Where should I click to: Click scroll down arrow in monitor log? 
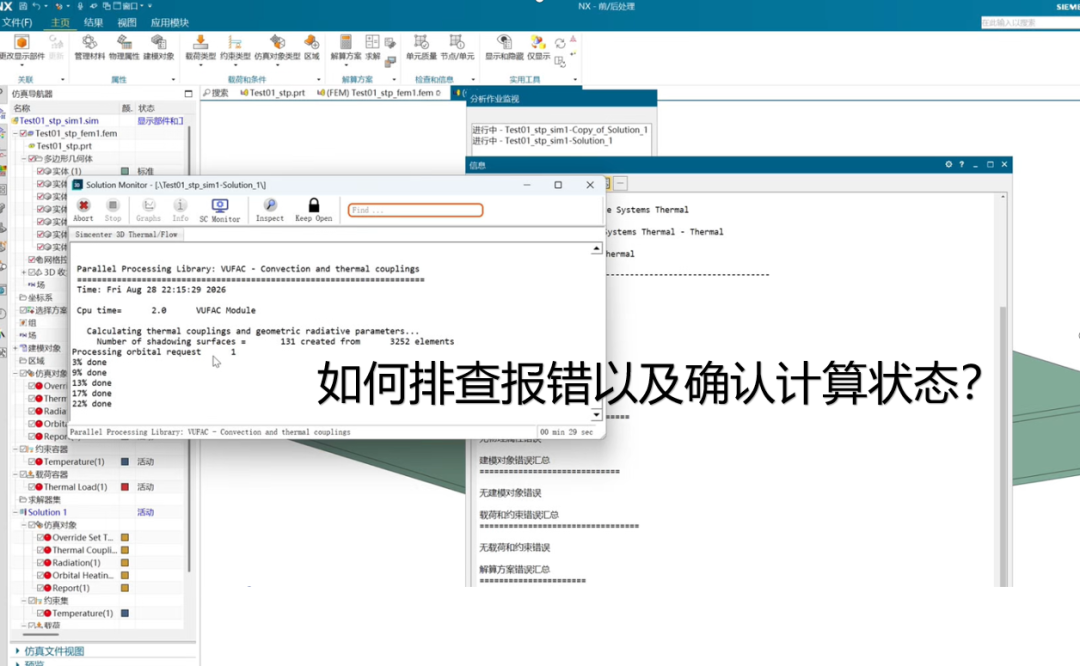coord(596,415)
